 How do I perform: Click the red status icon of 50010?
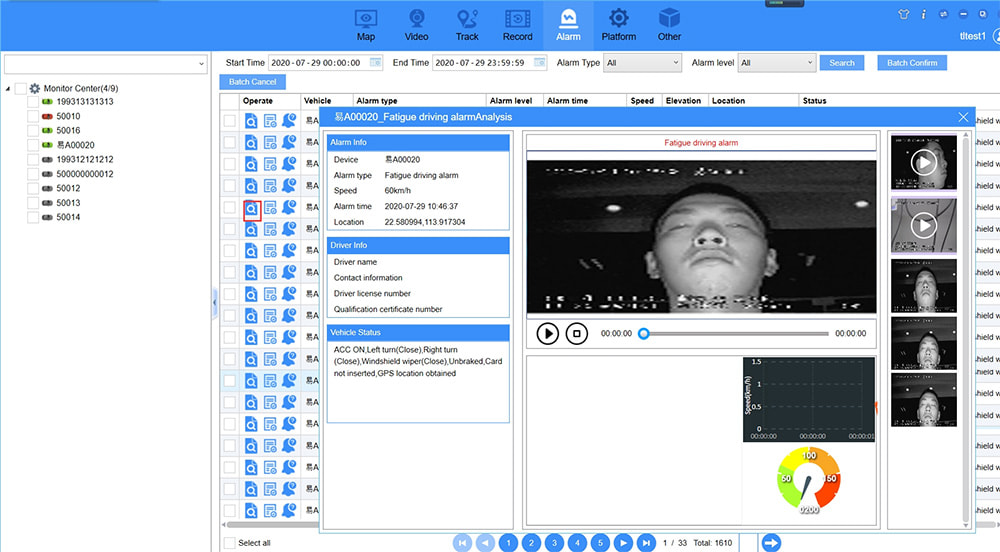click(47, 117)
